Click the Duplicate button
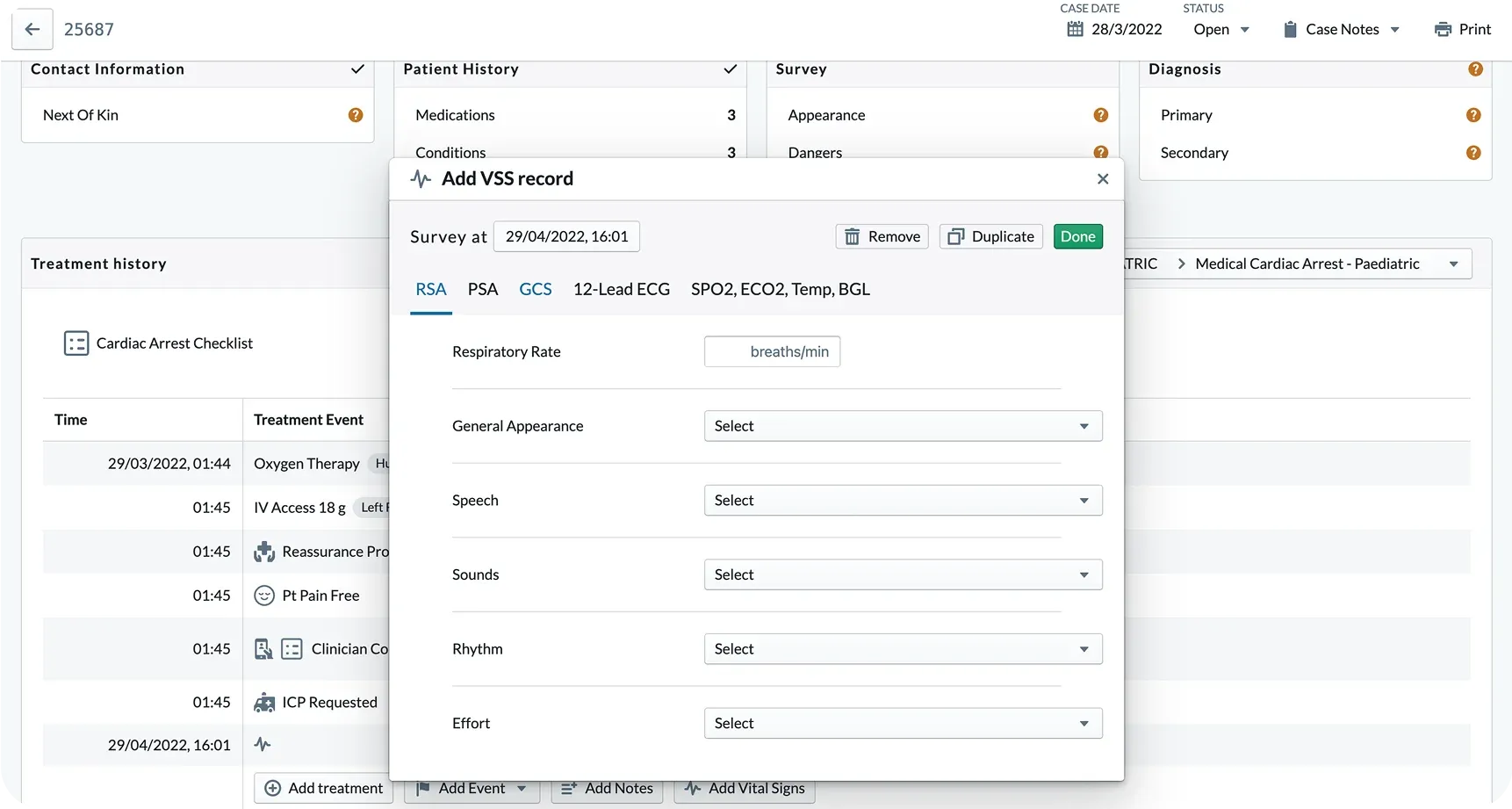 click(990, 236)
